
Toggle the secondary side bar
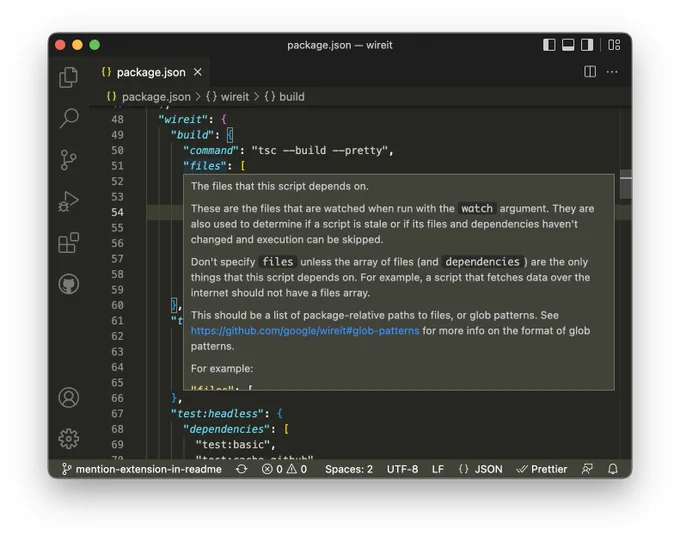(x=587, y=45)
